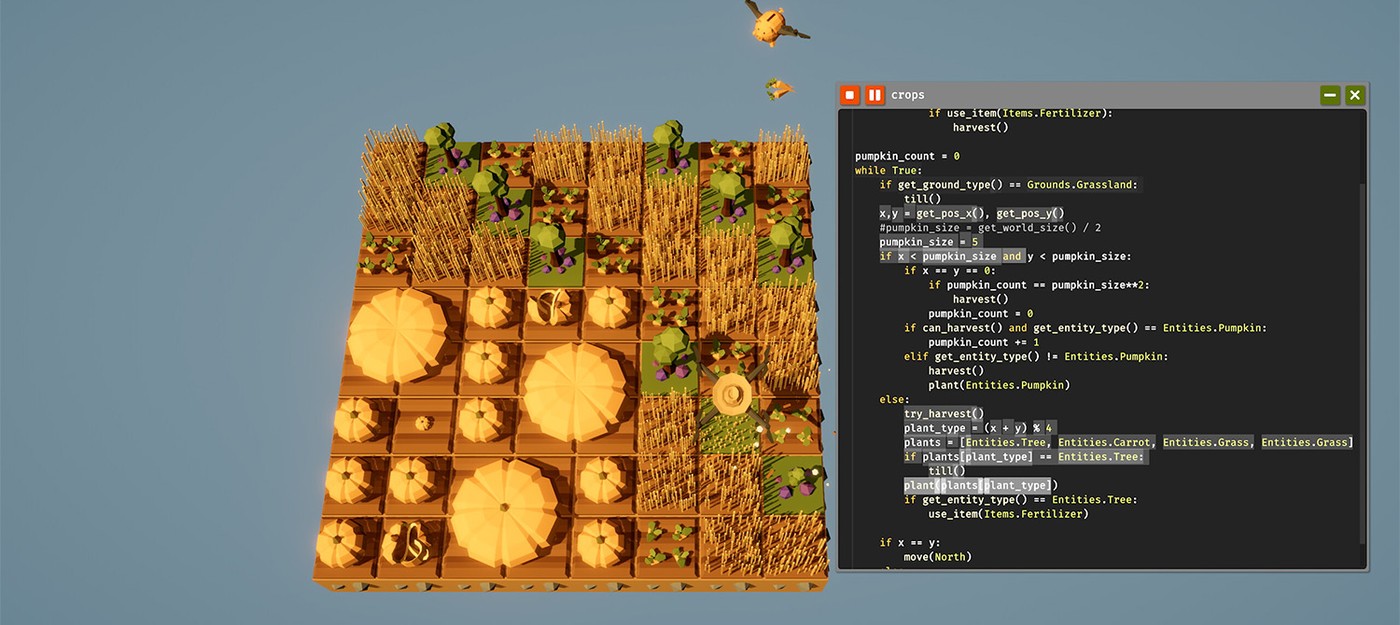
Task: Click the commented get_world_size line
Action: (1010, 228)
